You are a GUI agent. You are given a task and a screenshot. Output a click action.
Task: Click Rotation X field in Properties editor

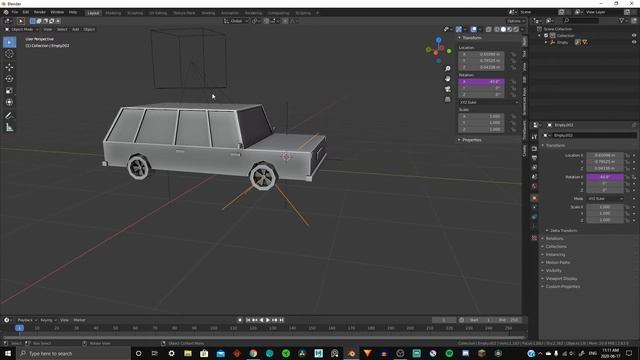[x=605, y=177]
